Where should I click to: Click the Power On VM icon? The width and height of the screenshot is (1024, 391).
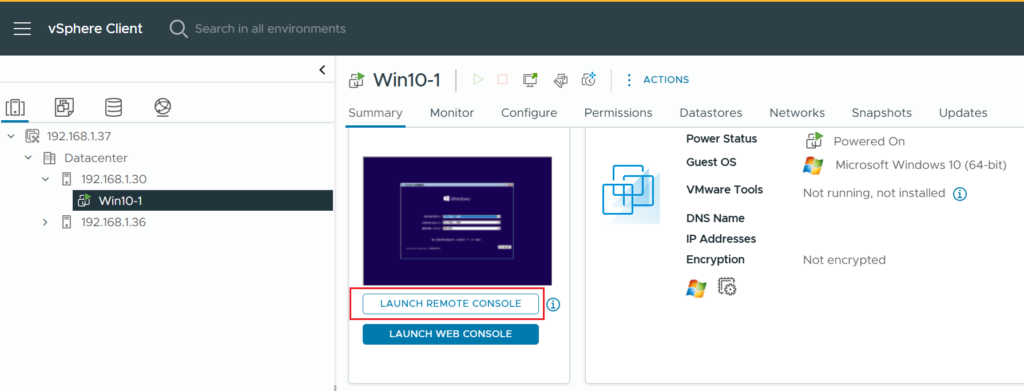478,80
